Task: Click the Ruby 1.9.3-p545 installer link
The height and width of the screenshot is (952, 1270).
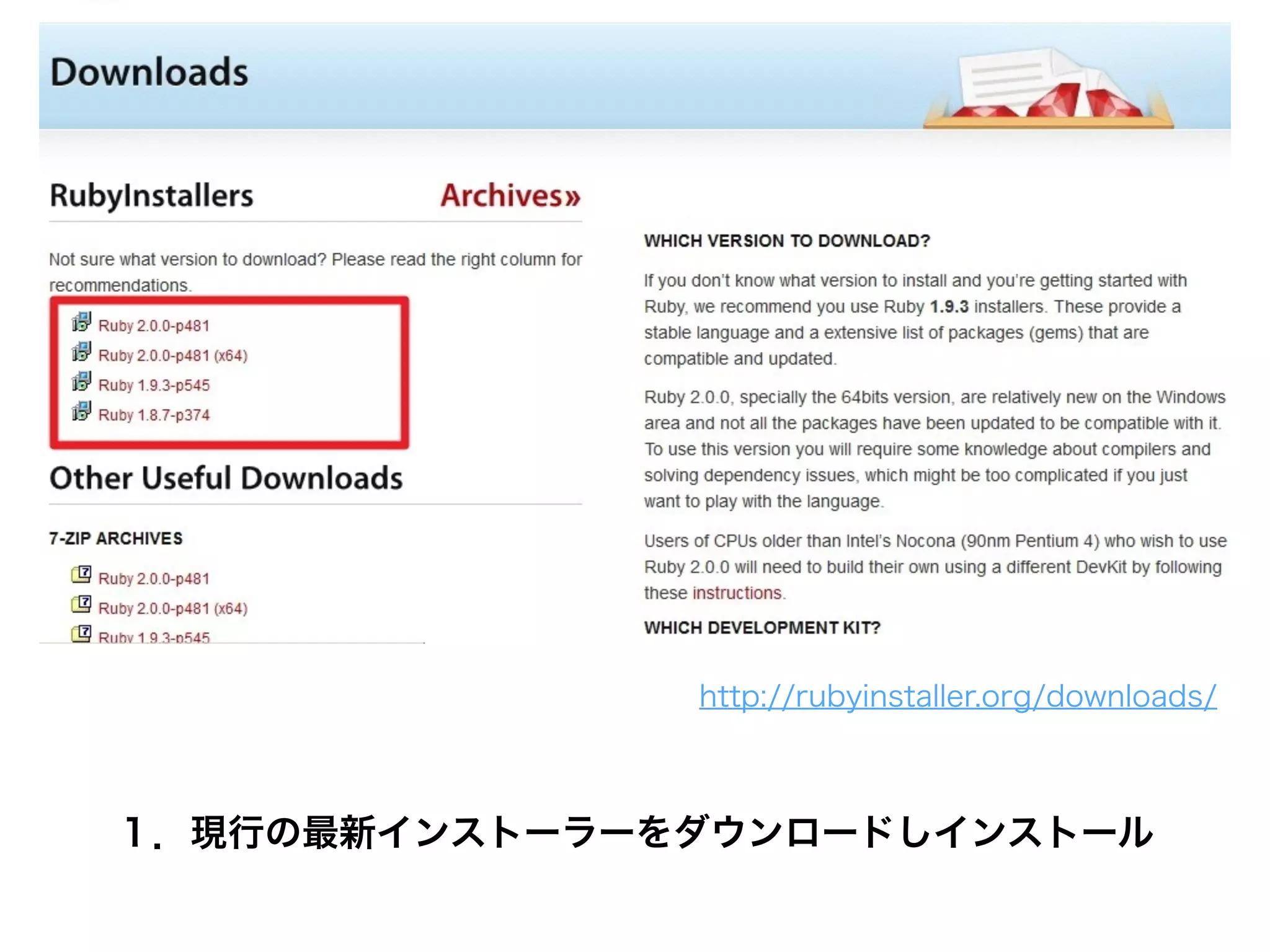Action: coord(154,385)
